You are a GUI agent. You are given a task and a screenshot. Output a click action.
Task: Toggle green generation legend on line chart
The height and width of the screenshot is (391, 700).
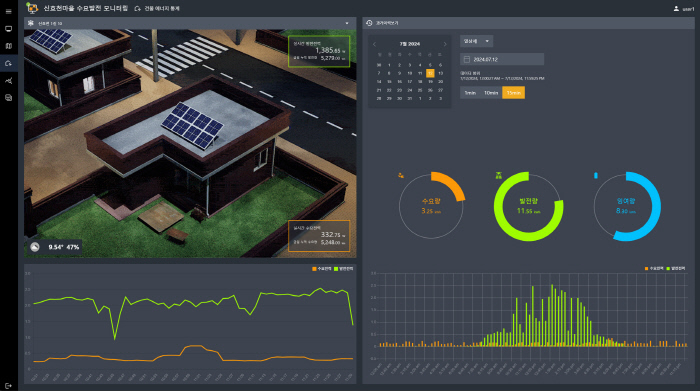pyautogui.click(x=343, y=269)
